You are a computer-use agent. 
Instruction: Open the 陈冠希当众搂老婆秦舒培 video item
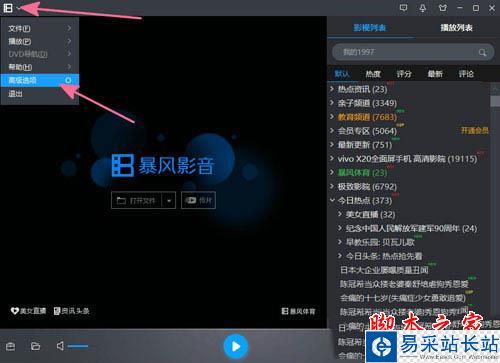pos(404,284)
